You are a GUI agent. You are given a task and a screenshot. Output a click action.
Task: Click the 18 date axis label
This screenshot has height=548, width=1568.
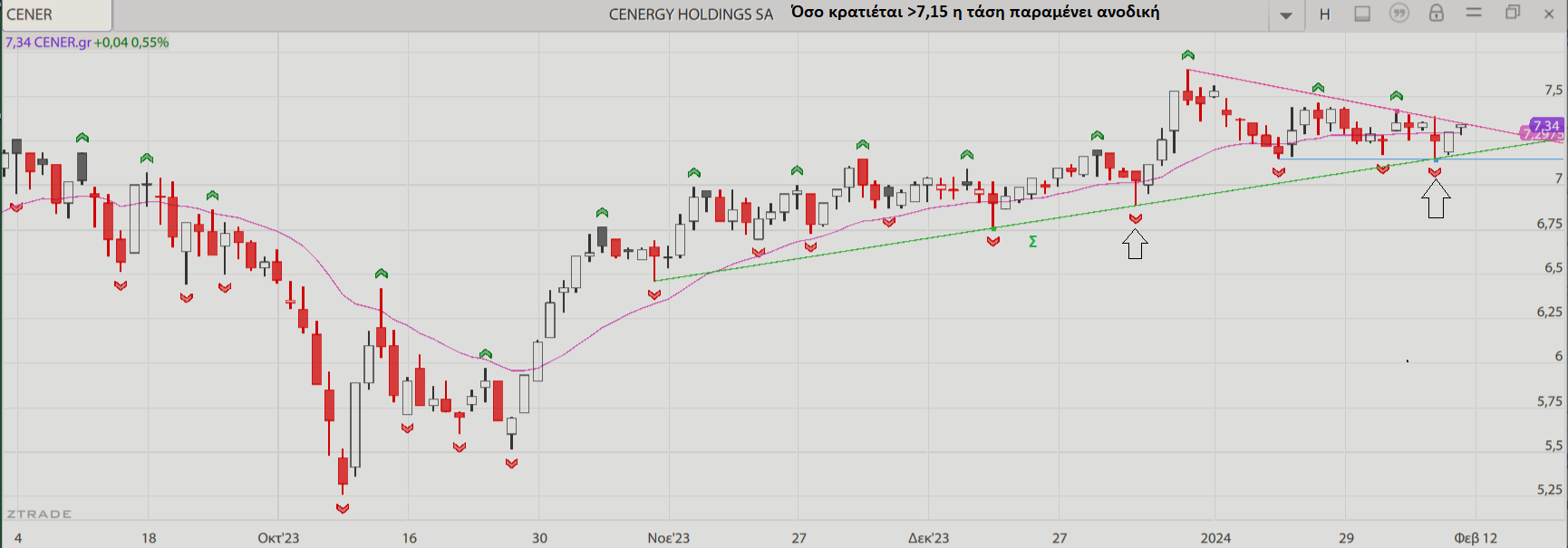[x=149, y=538]
